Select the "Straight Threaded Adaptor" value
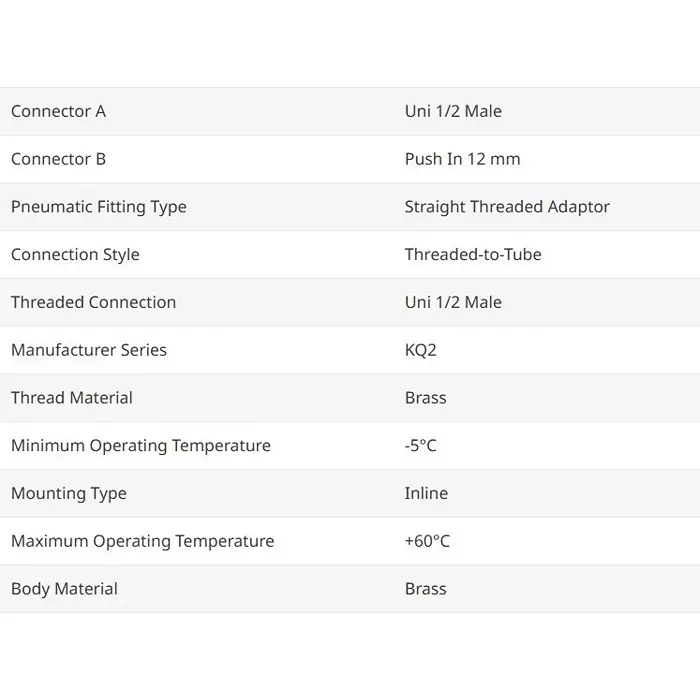This screenshot has width=700, height=700. pos(507,207)
